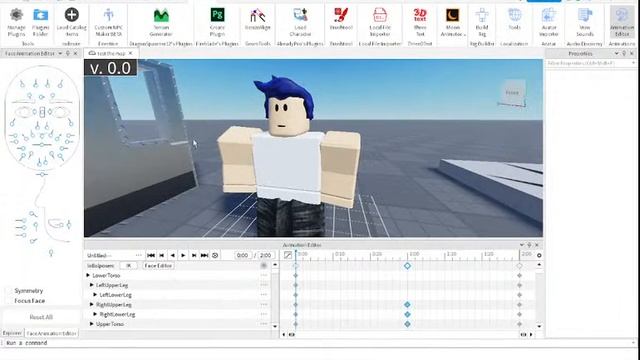Screen dimensions: 640x360
Task: Open the Animation Editor timeline settings gear
Action: (539, 255)
